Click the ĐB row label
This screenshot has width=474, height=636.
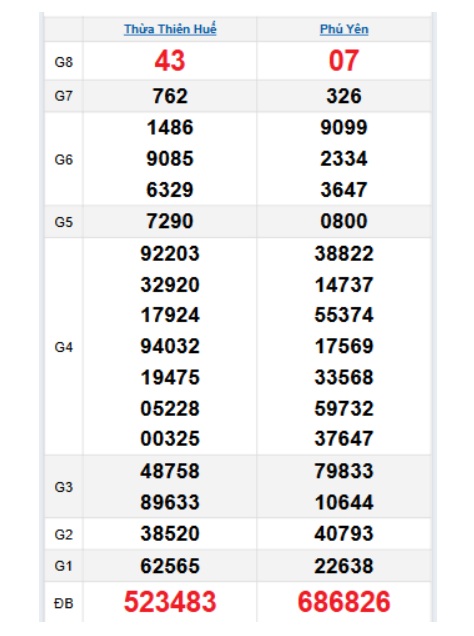(x=64, y=604)
